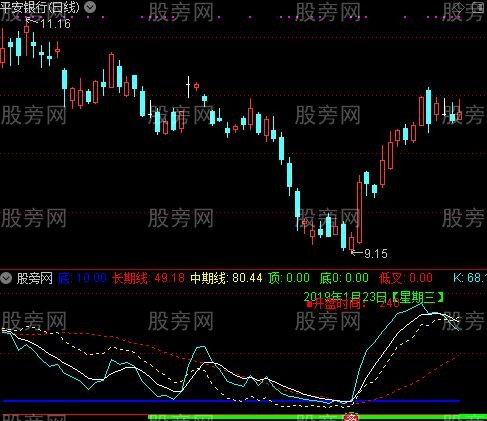The image size is (487, 421).
Task: Click the 顶: 0.00 indicator value
Action: tap(289, 278)
